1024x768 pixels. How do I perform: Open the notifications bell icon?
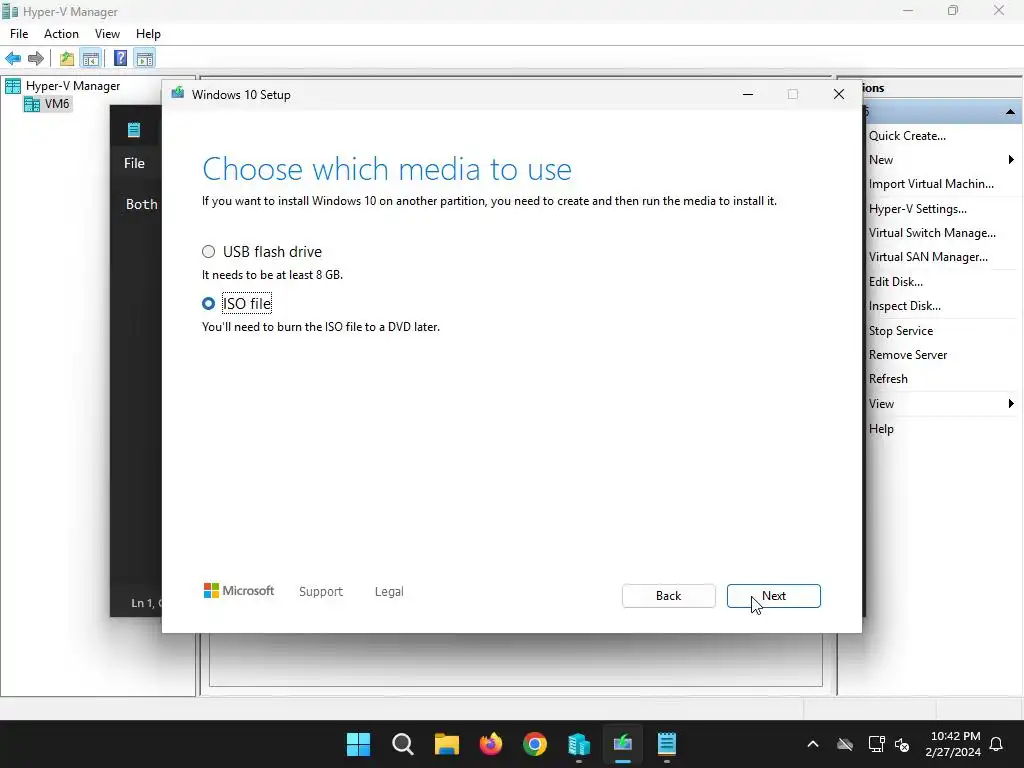click(997, 744)
